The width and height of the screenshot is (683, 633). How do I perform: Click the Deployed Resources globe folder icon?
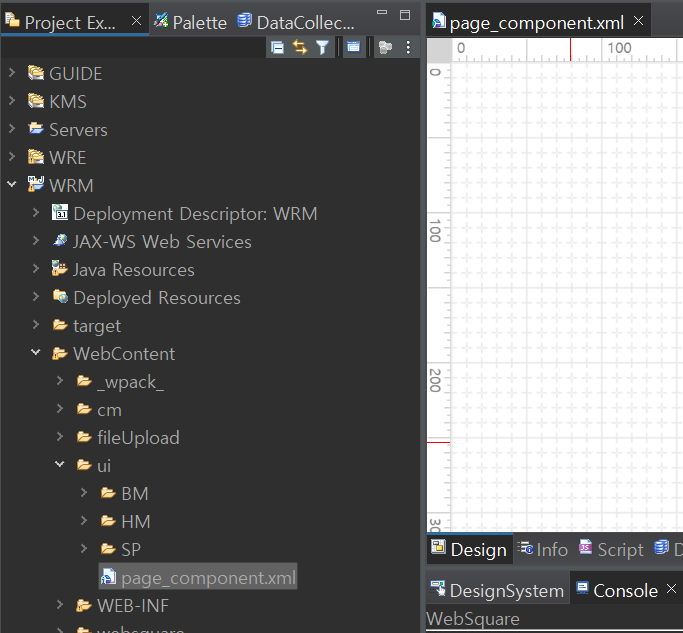coord(60,296)
